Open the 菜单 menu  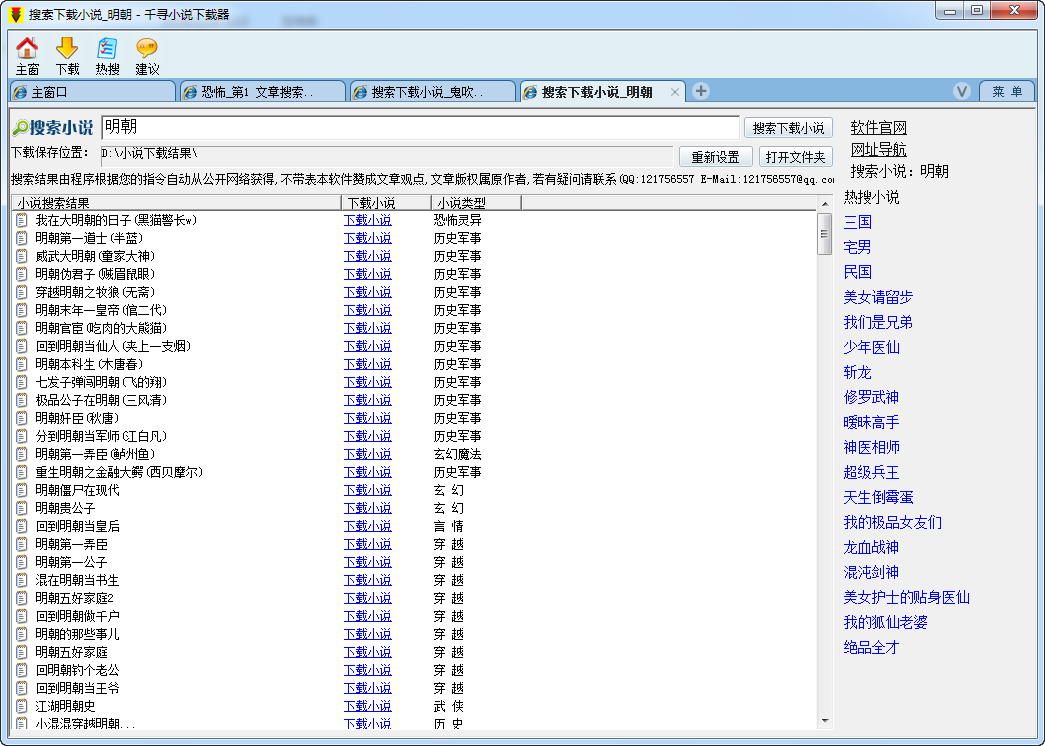click(x=1007, y=90)
